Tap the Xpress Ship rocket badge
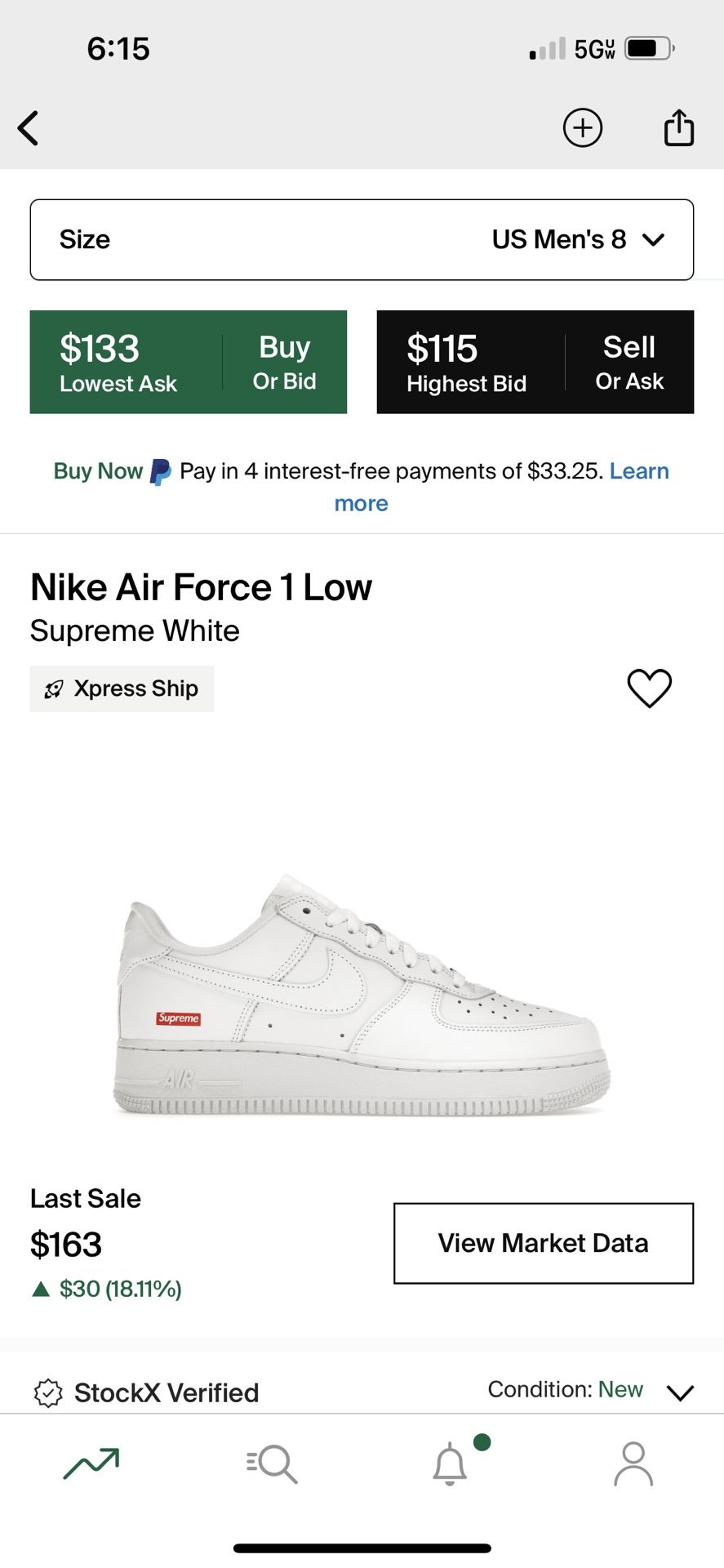 [122, 688]
